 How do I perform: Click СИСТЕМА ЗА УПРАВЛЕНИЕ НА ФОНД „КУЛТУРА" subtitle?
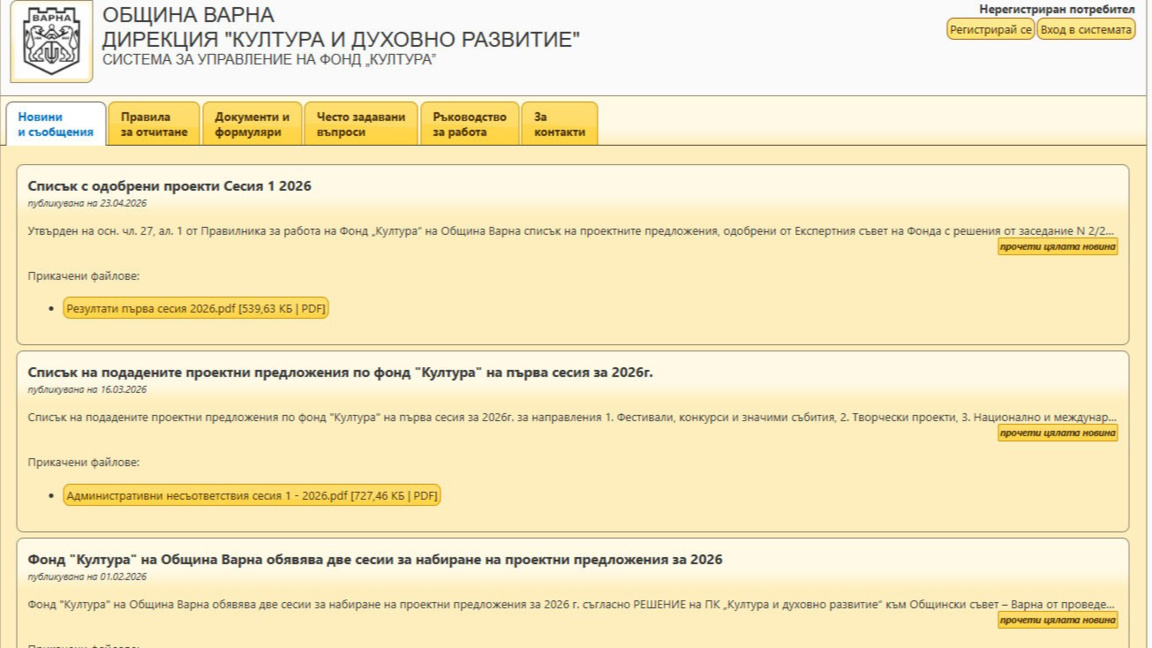coord(269,60)
